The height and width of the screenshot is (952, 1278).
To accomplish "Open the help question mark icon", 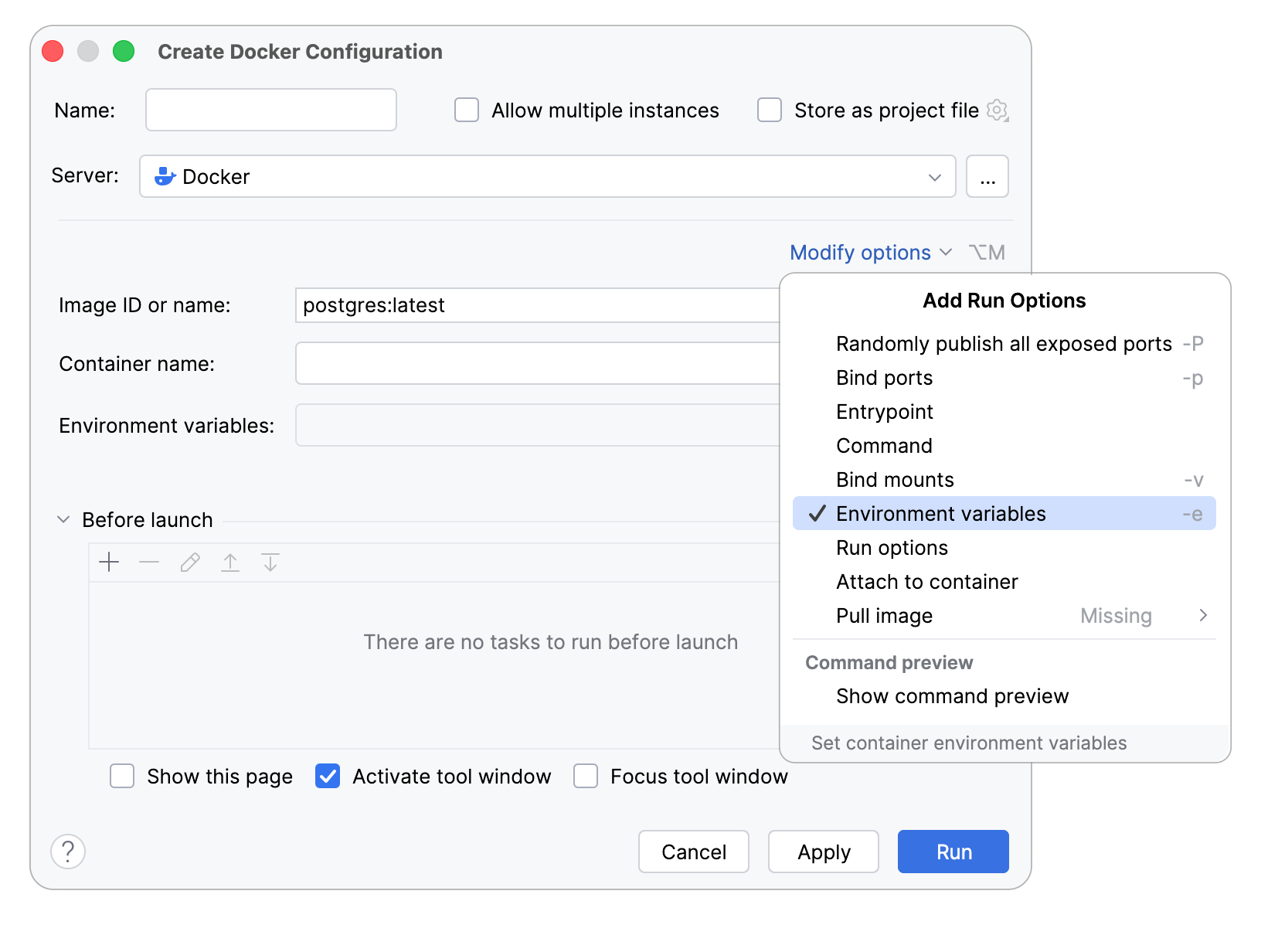I will click(x=68, y=852).
